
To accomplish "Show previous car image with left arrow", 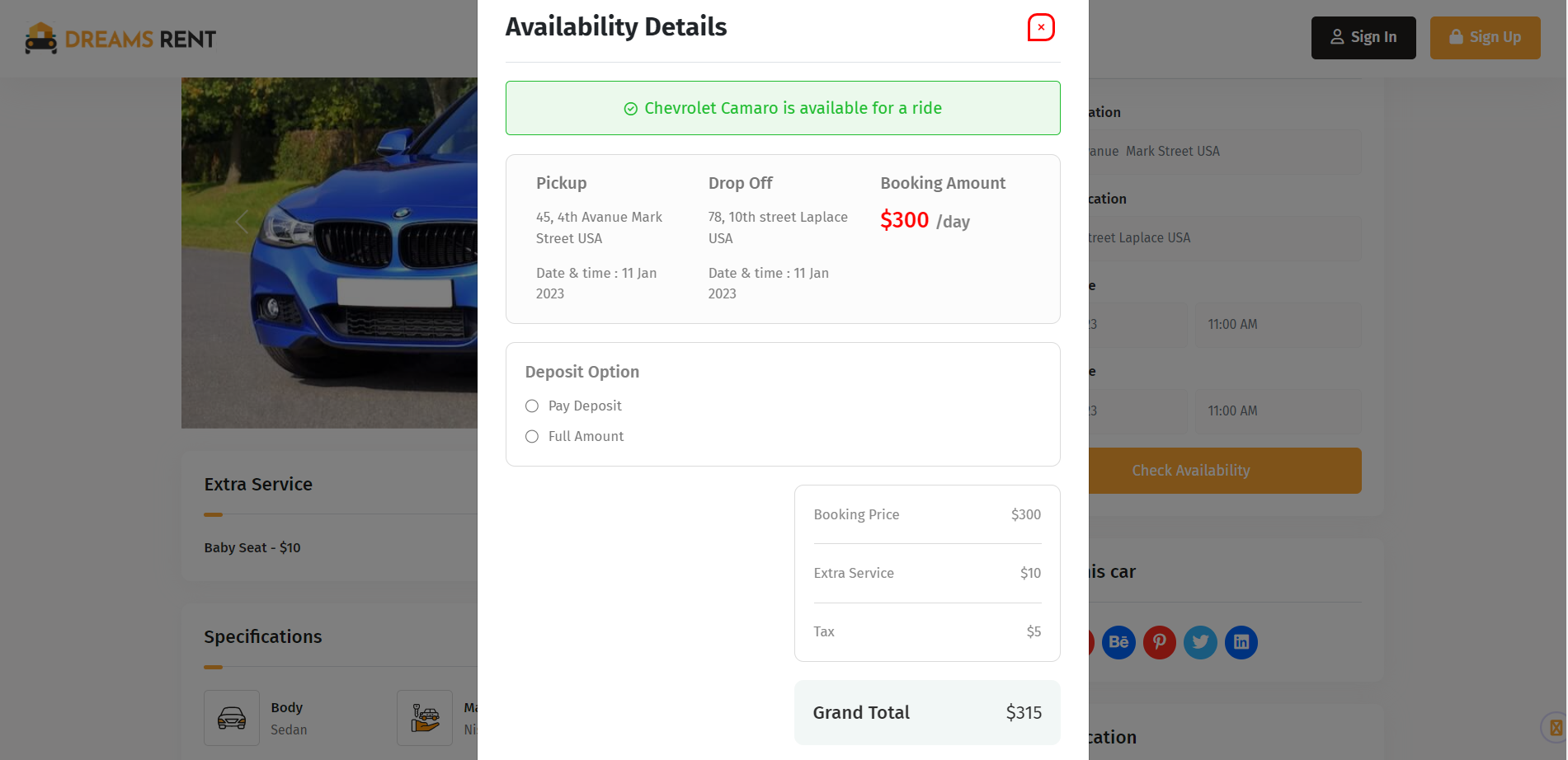I will click(242, 221).
